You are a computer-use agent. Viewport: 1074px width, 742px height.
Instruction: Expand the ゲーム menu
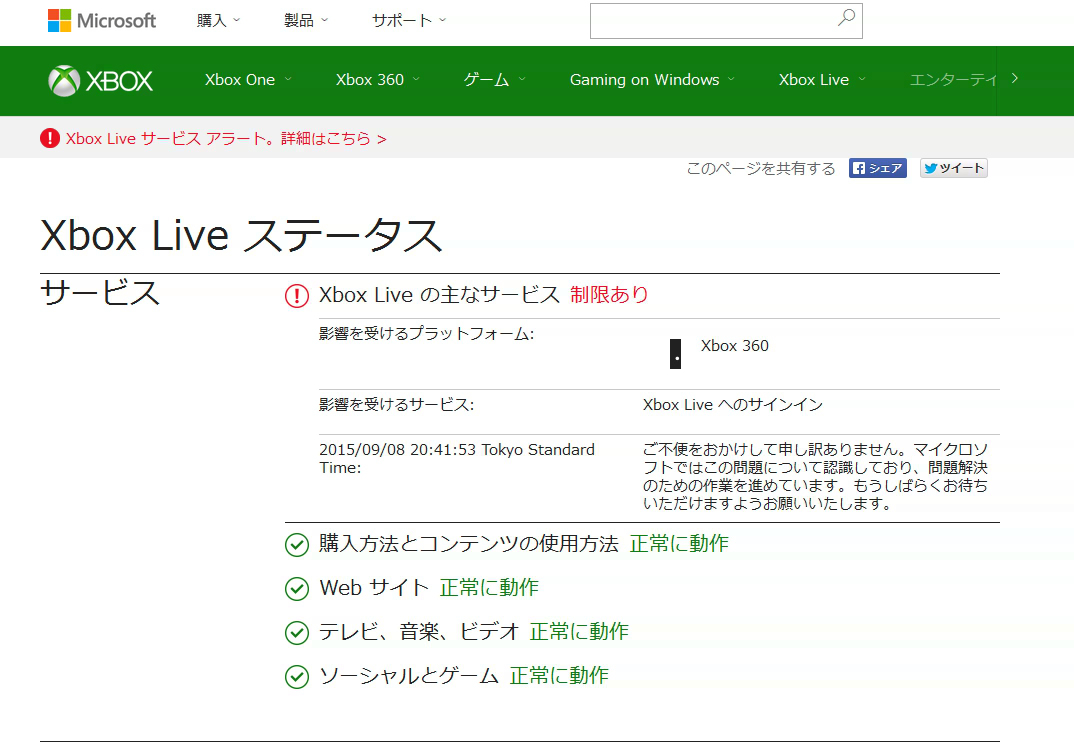[495, 79]
